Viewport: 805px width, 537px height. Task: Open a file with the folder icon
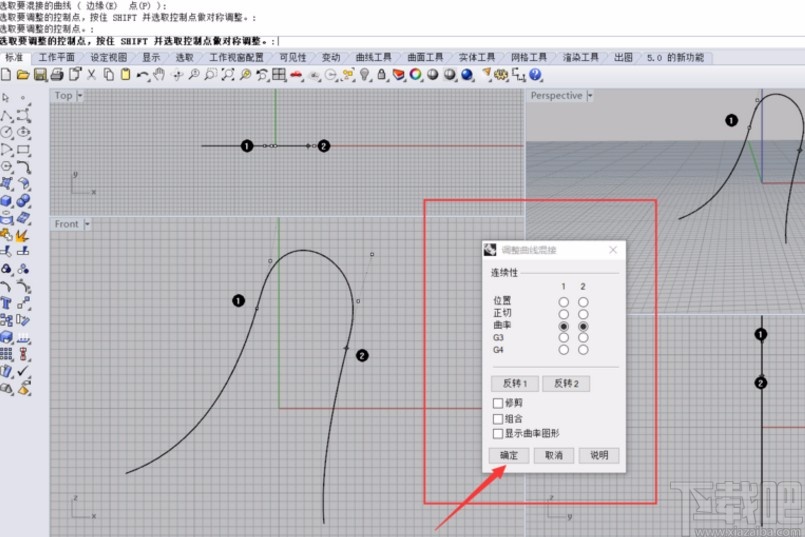tap(23, 75)
